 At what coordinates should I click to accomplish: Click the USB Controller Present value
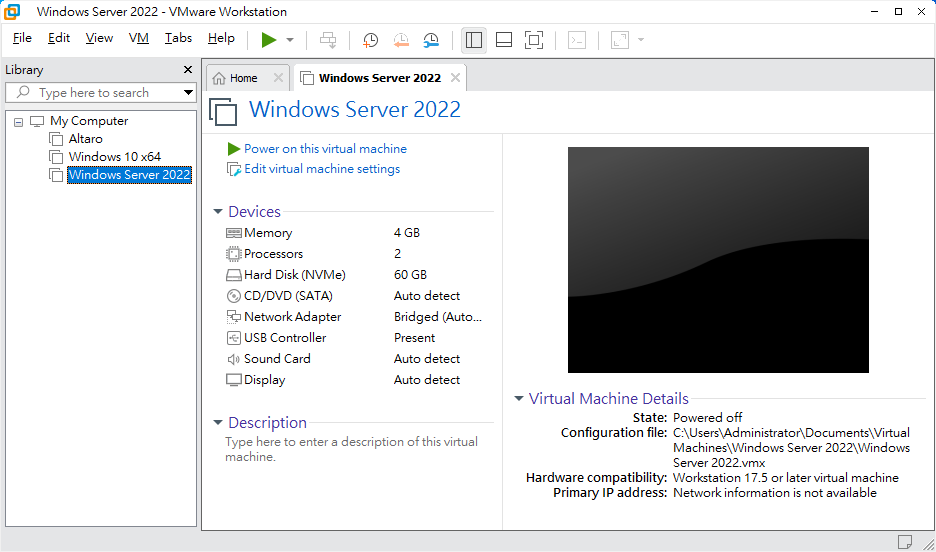pos(414,338)
